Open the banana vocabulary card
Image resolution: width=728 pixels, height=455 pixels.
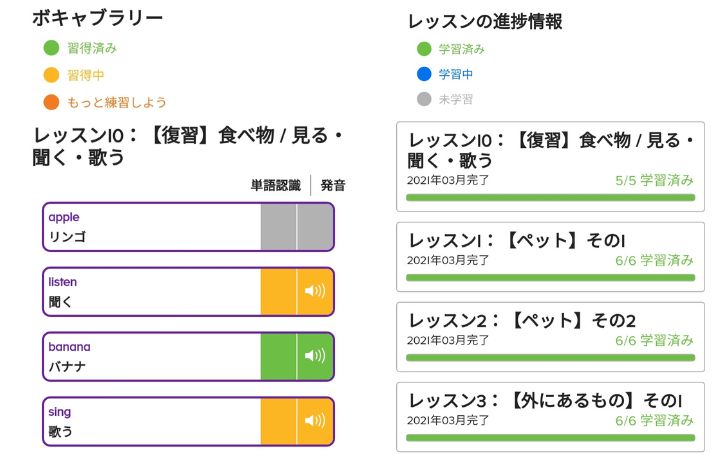pyautogui.click(x=188, y=356)
